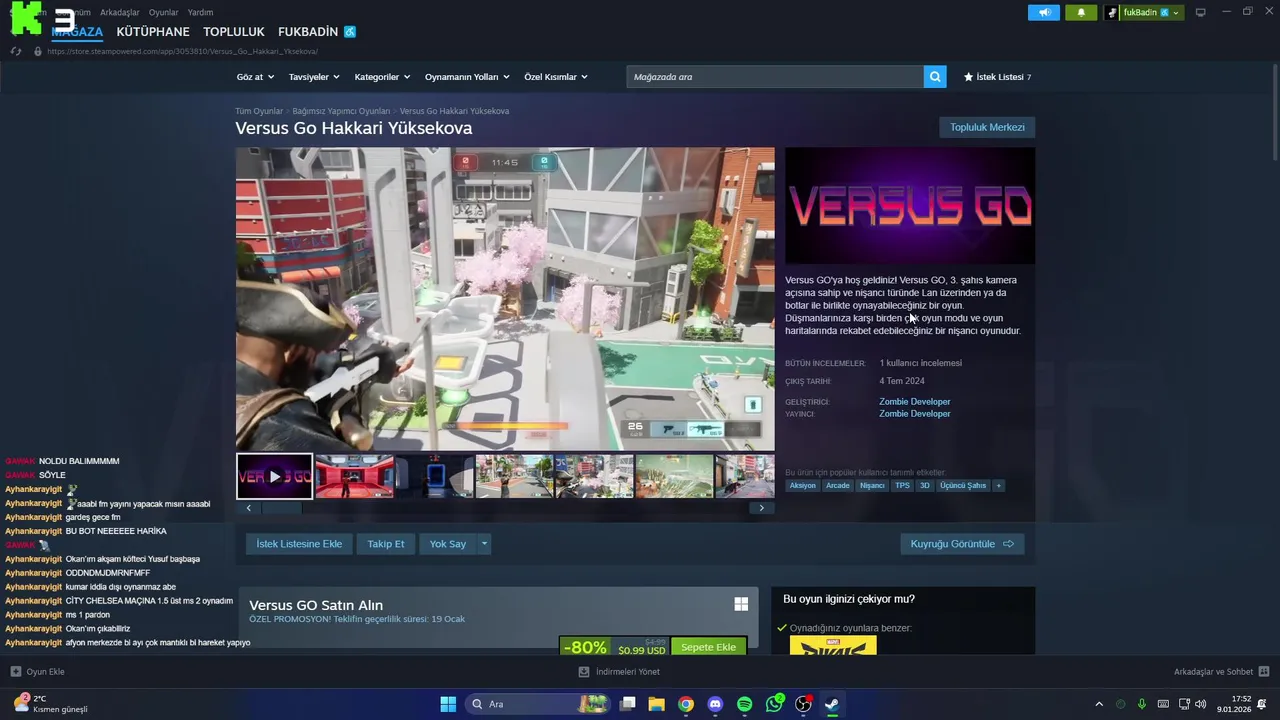Screen dimensions: 1280x720
Task: Open the Yardım menu
Action: click(x=200, y=13)
